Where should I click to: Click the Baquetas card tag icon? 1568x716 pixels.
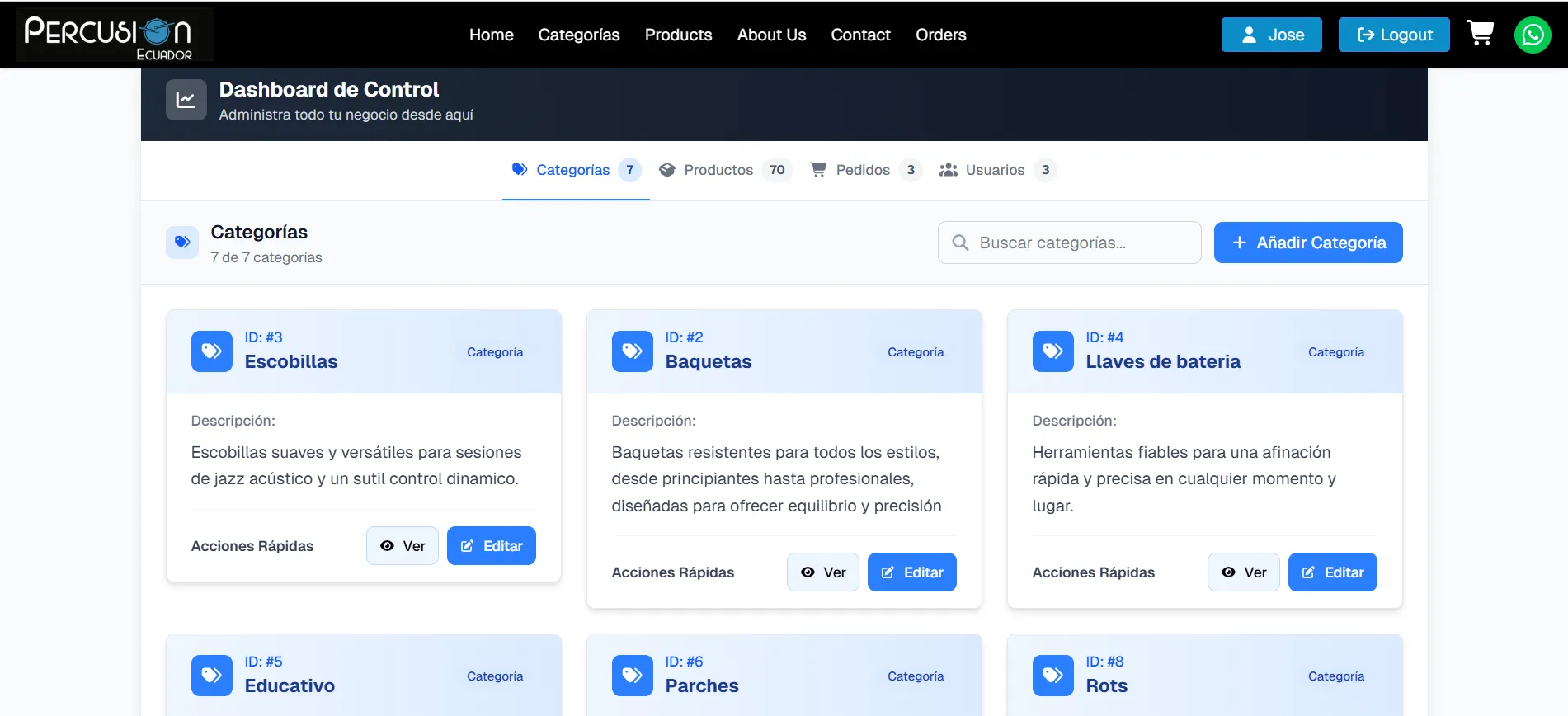coord(633,351)
